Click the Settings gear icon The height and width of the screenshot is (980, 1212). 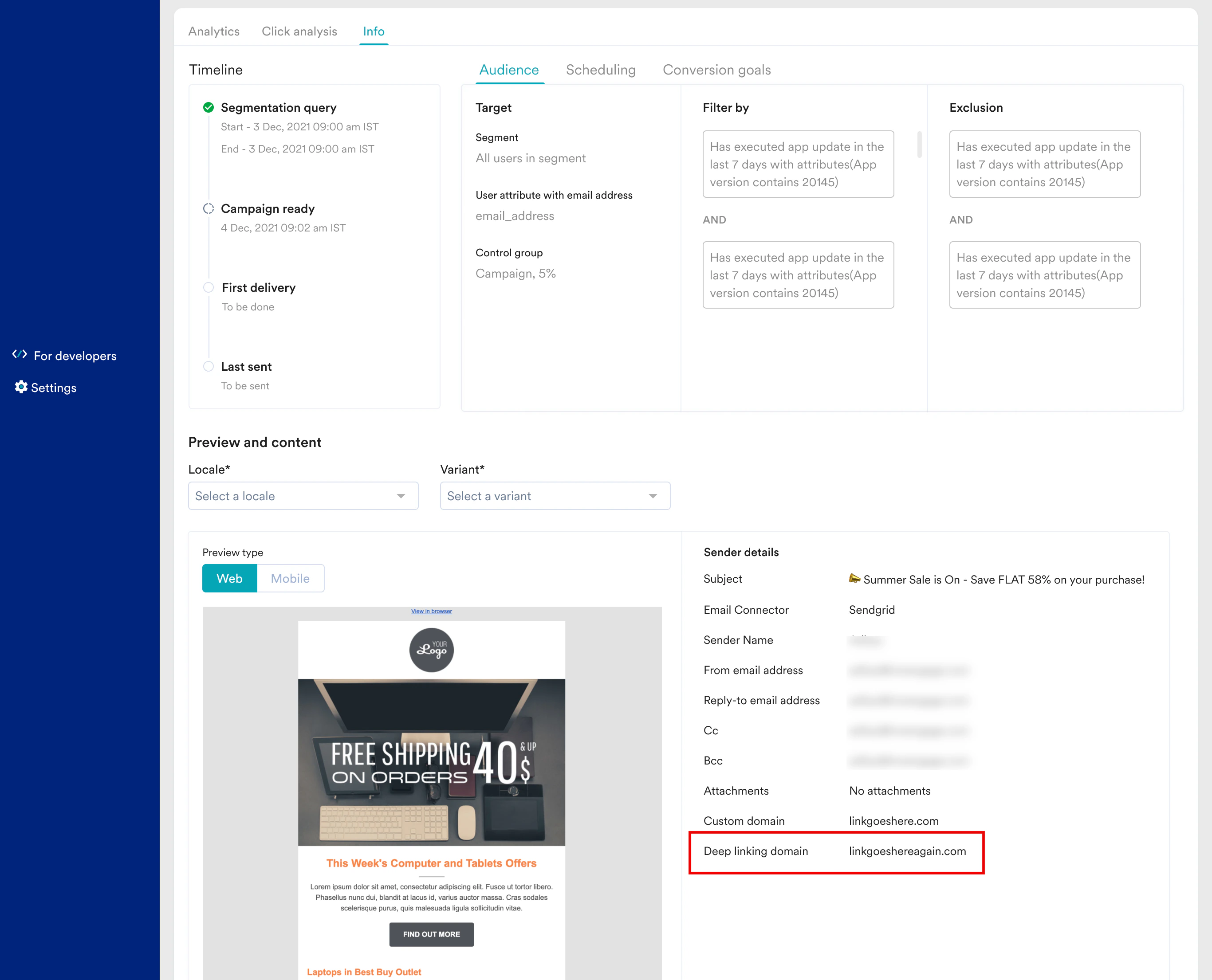[x=21, y=387]
